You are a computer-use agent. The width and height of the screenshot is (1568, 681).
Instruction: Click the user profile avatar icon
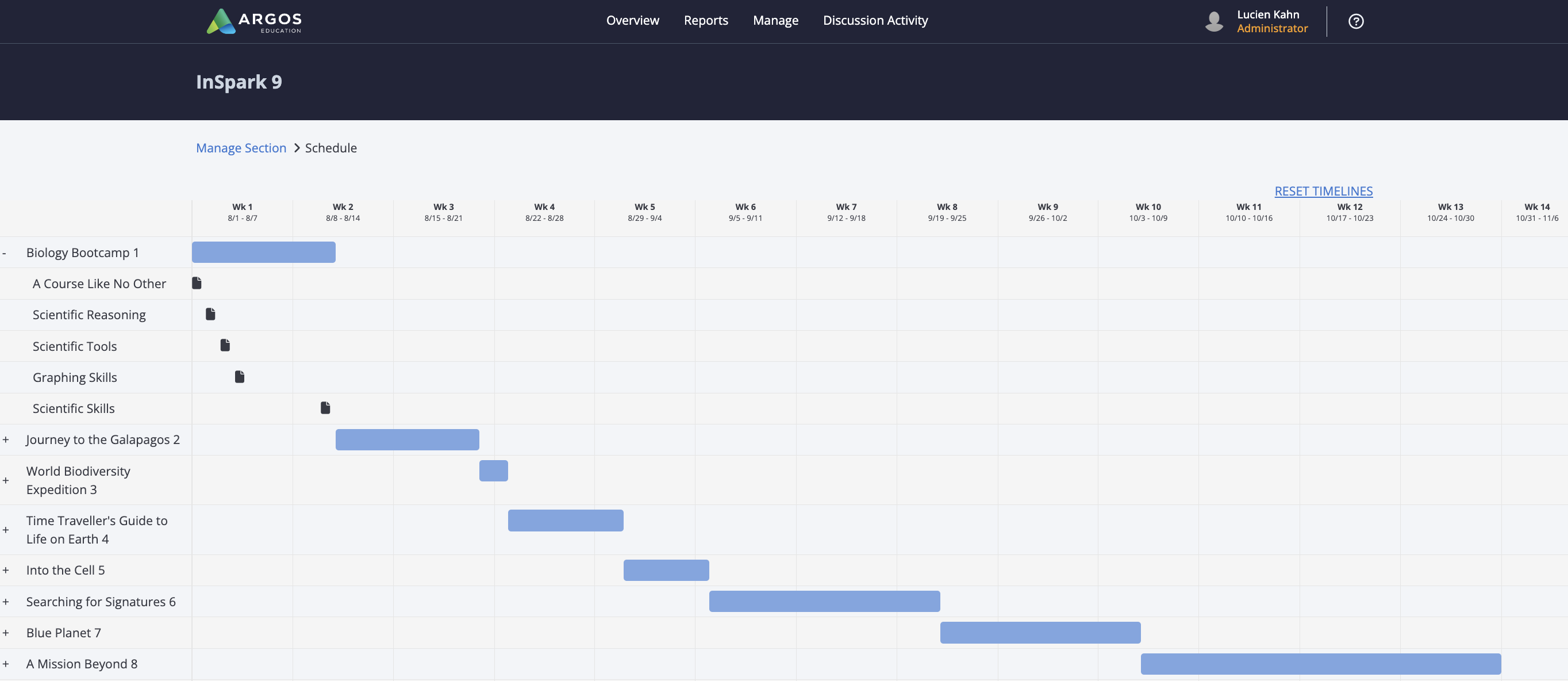point(1215,21)
